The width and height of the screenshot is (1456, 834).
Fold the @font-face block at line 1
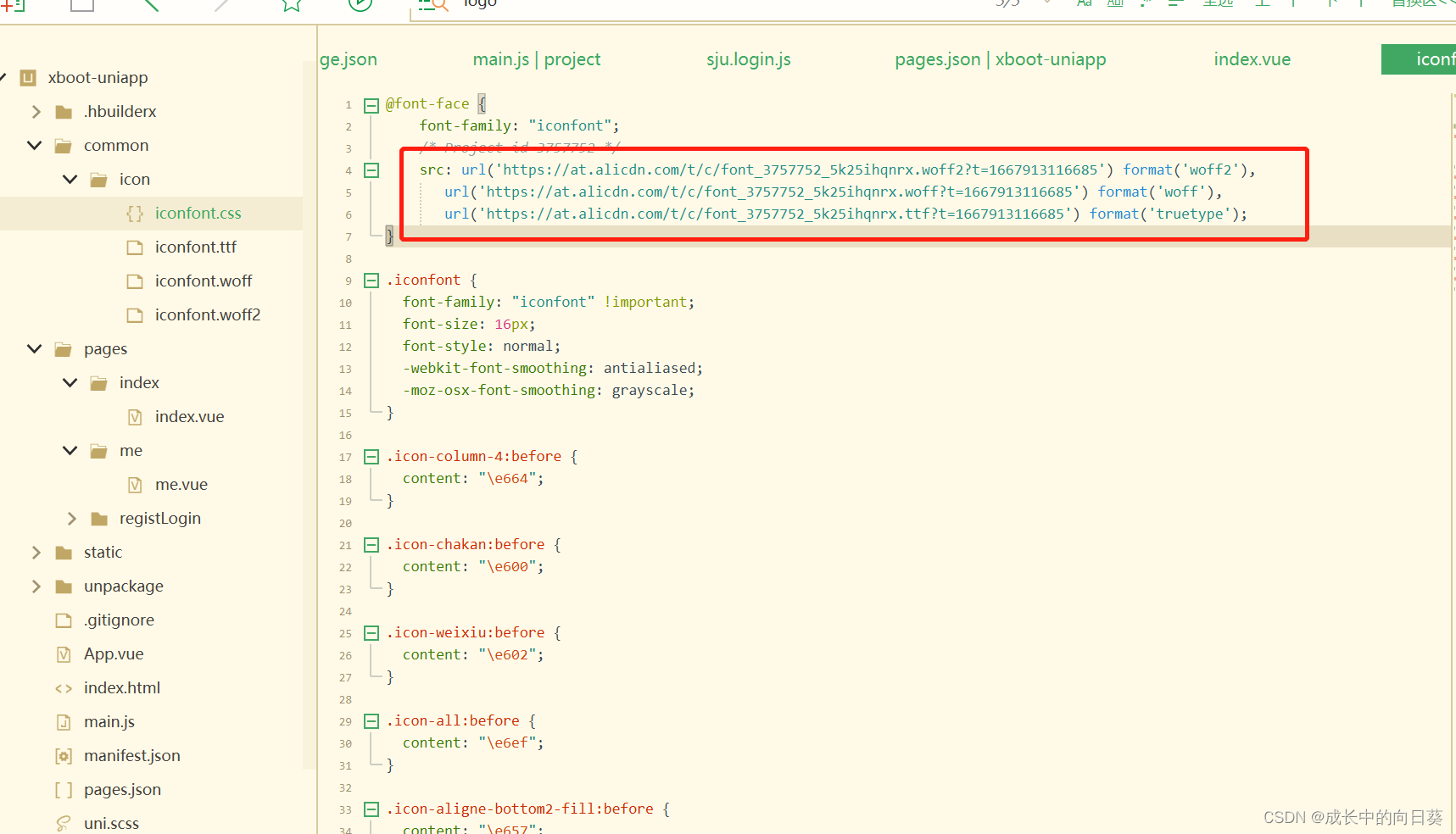(x=371, y=106)
